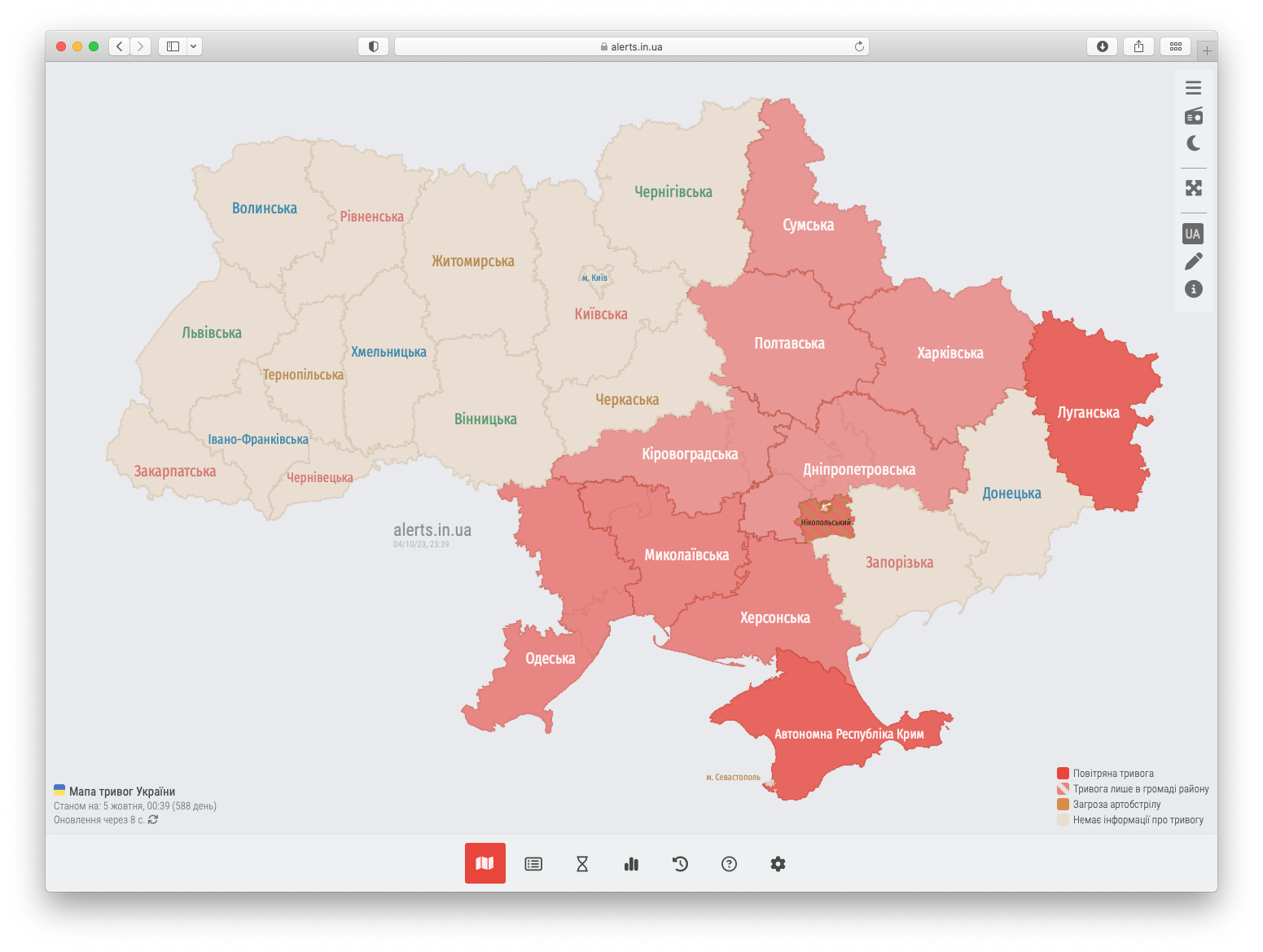The image size is (1263, 952).
Task: Open settings with the gear icon
Action: pos(778,864)
